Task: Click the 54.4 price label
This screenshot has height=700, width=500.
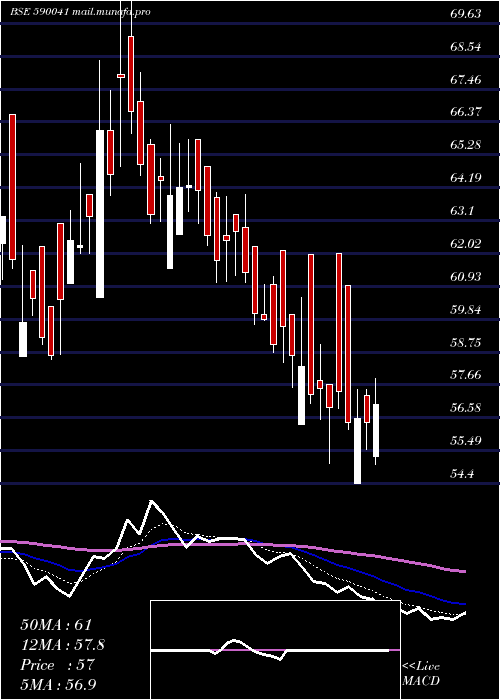Action: coord(462,474)
